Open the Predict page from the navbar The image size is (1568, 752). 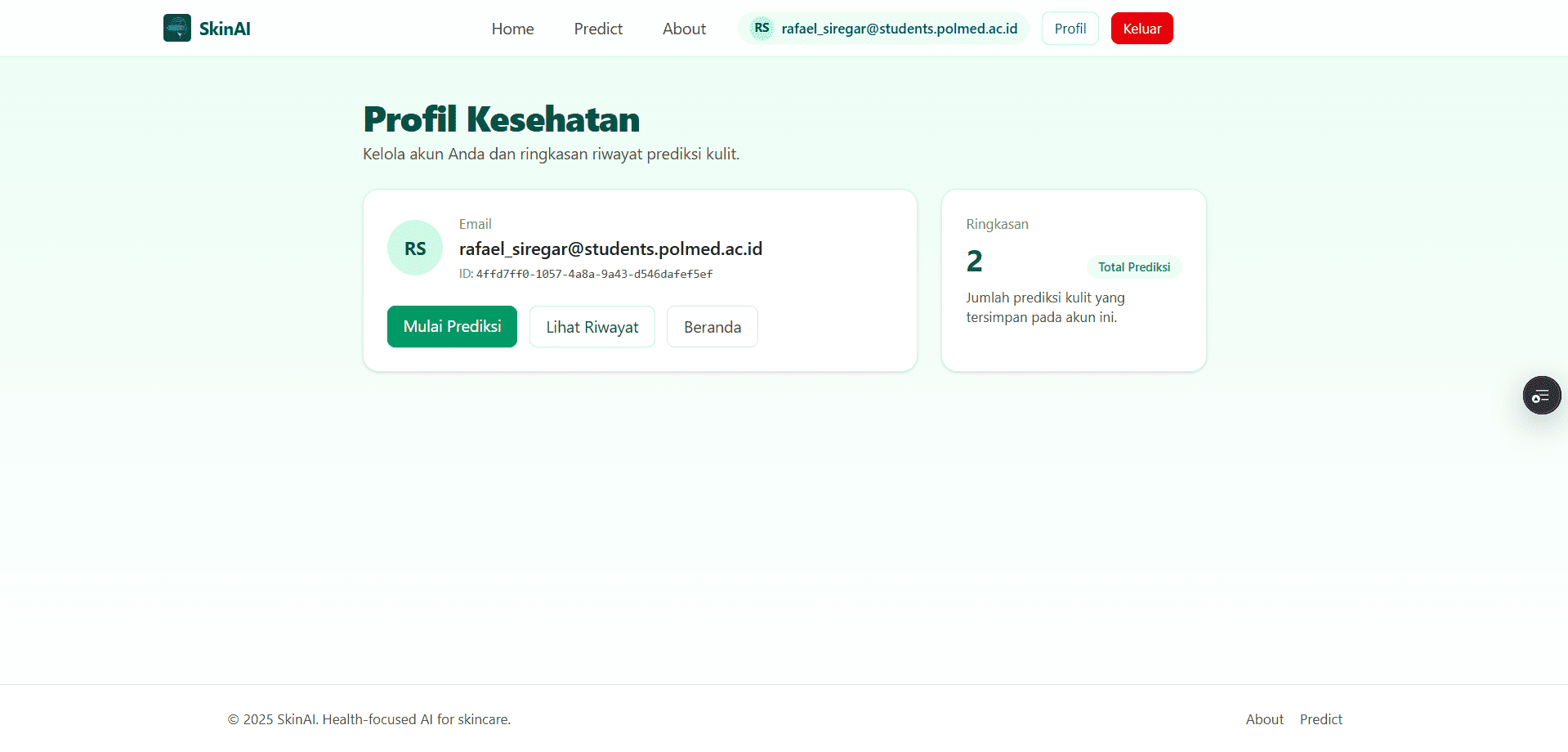(x=597, y=28)
